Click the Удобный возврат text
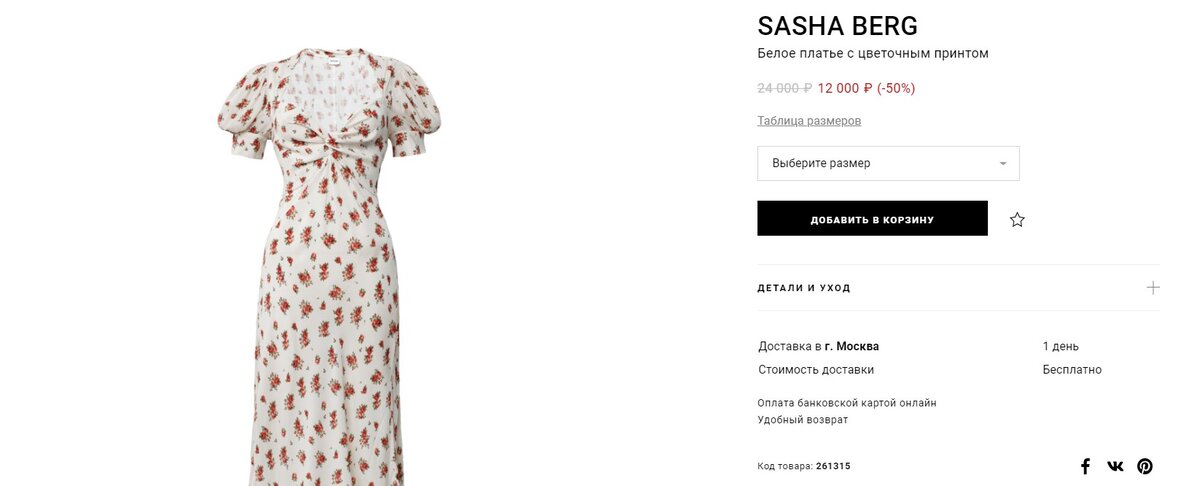The width and height of the screenshot is (1200, 486). [803, 420]
